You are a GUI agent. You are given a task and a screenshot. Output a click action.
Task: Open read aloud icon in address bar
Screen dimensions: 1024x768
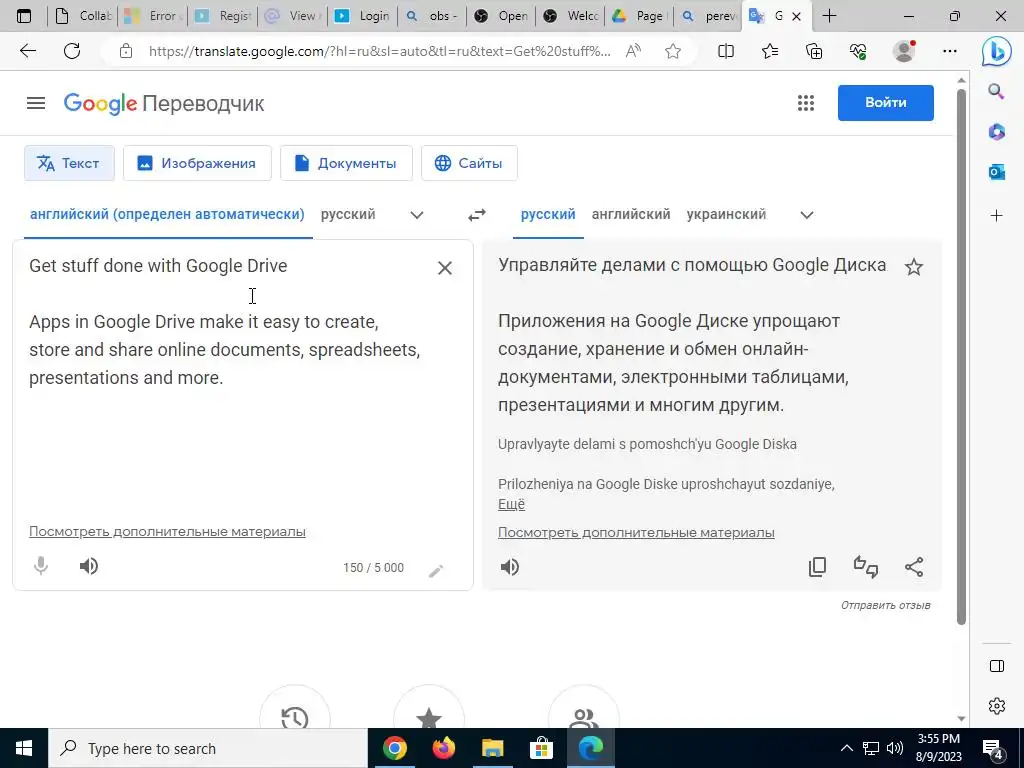[x=633, y=51]
